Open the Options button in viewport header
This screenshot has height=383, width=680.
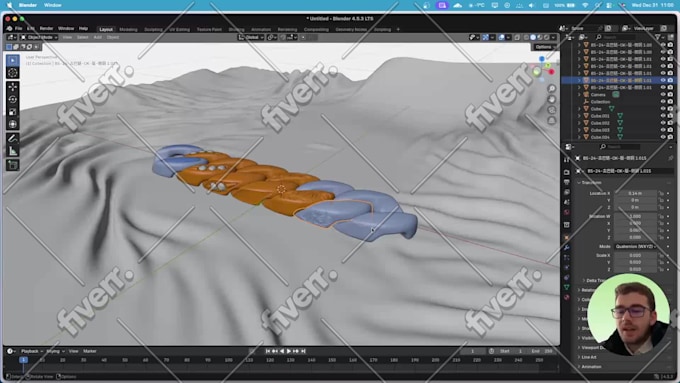[544, 47]
